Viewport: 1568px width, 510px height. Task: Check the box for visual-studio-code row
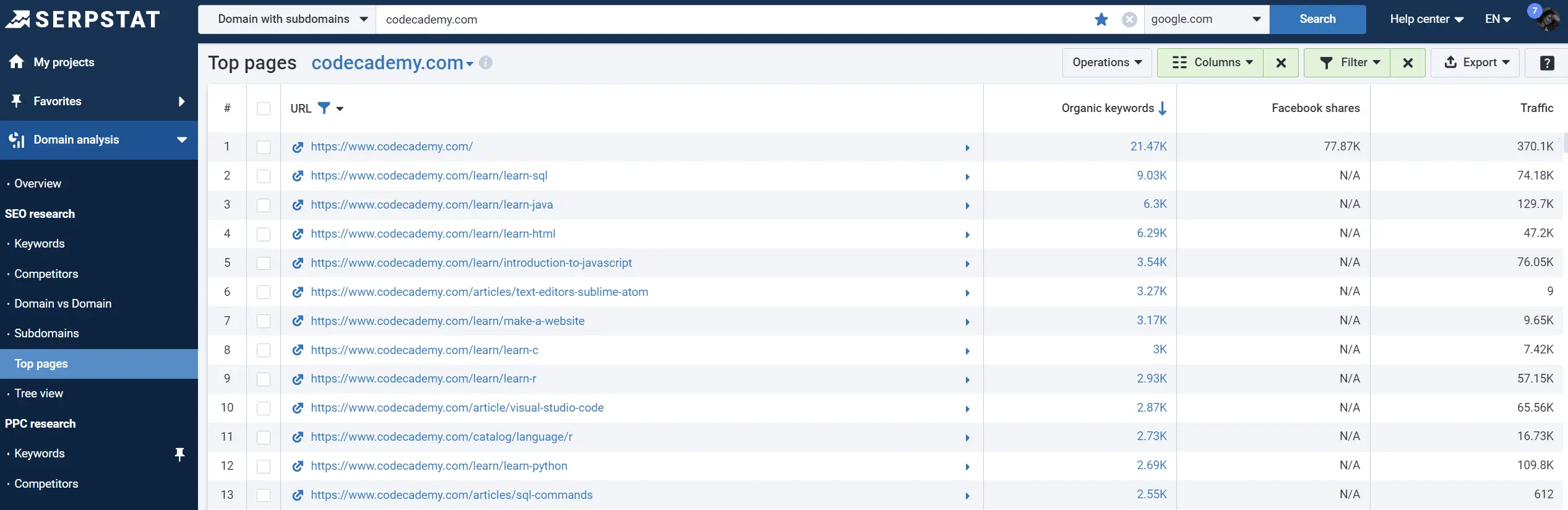click(264, 408)
